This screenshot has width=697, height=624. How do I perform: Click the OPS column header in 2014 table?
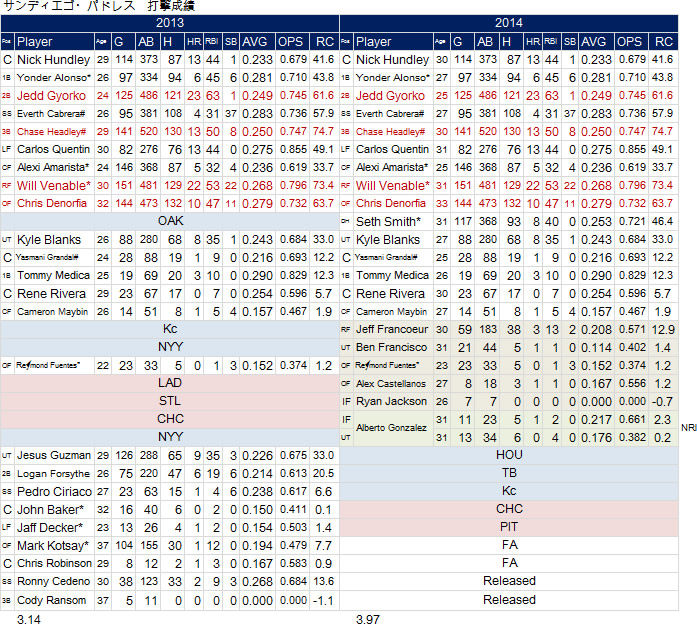point(632,42)
